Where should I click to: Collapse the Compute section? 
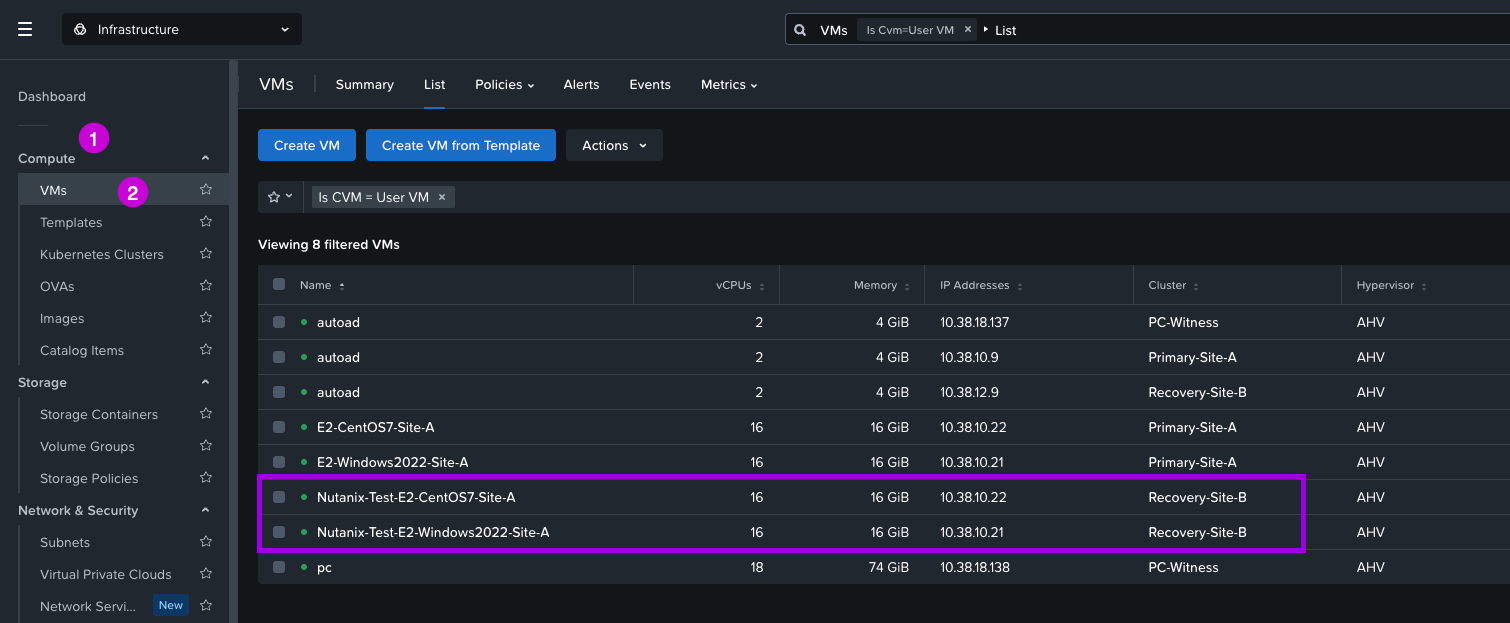point(206,158)
